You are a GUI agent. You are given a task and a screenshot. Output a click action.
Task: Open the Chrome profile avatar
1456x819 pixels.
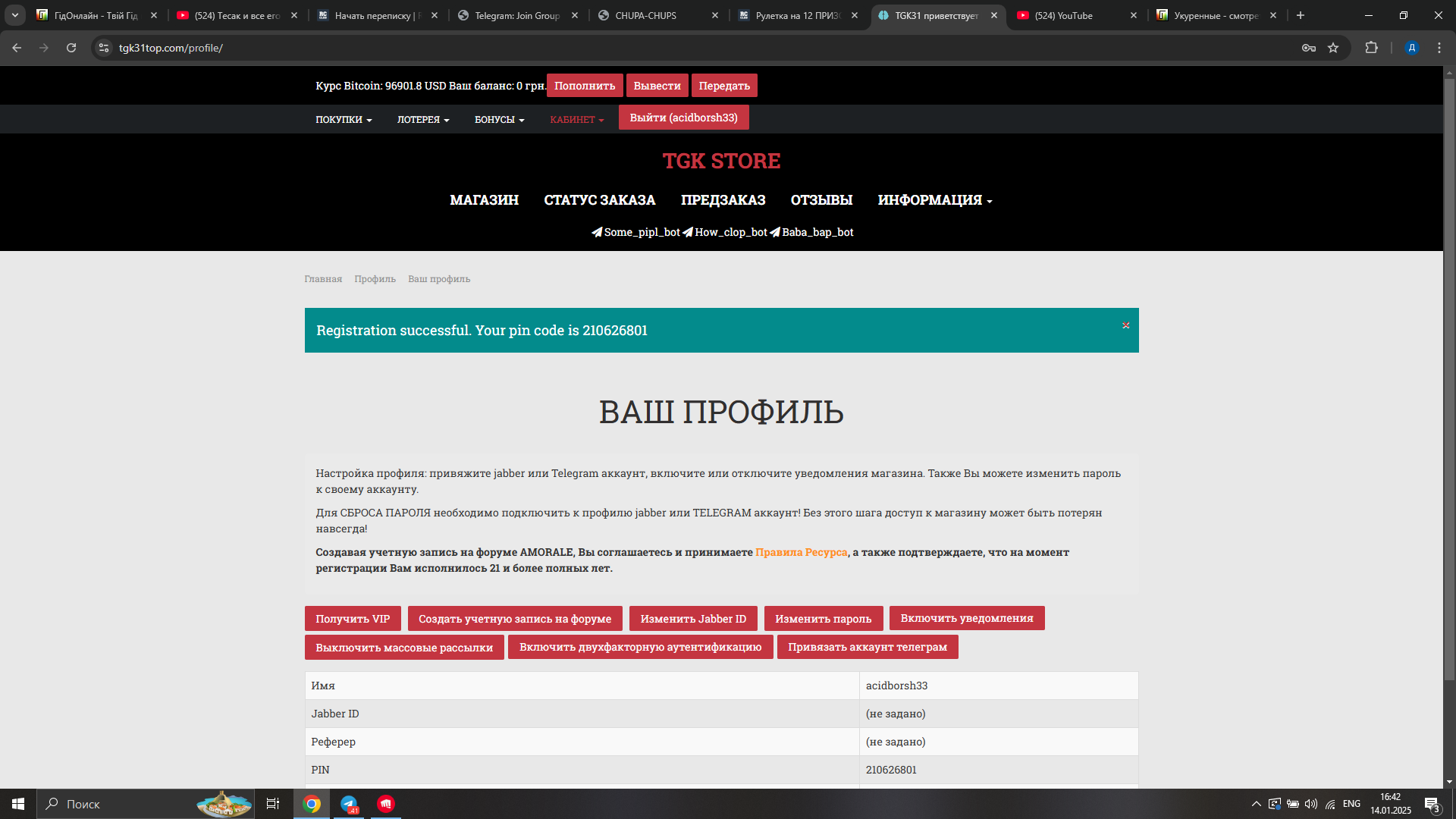tap(1411, 48)
